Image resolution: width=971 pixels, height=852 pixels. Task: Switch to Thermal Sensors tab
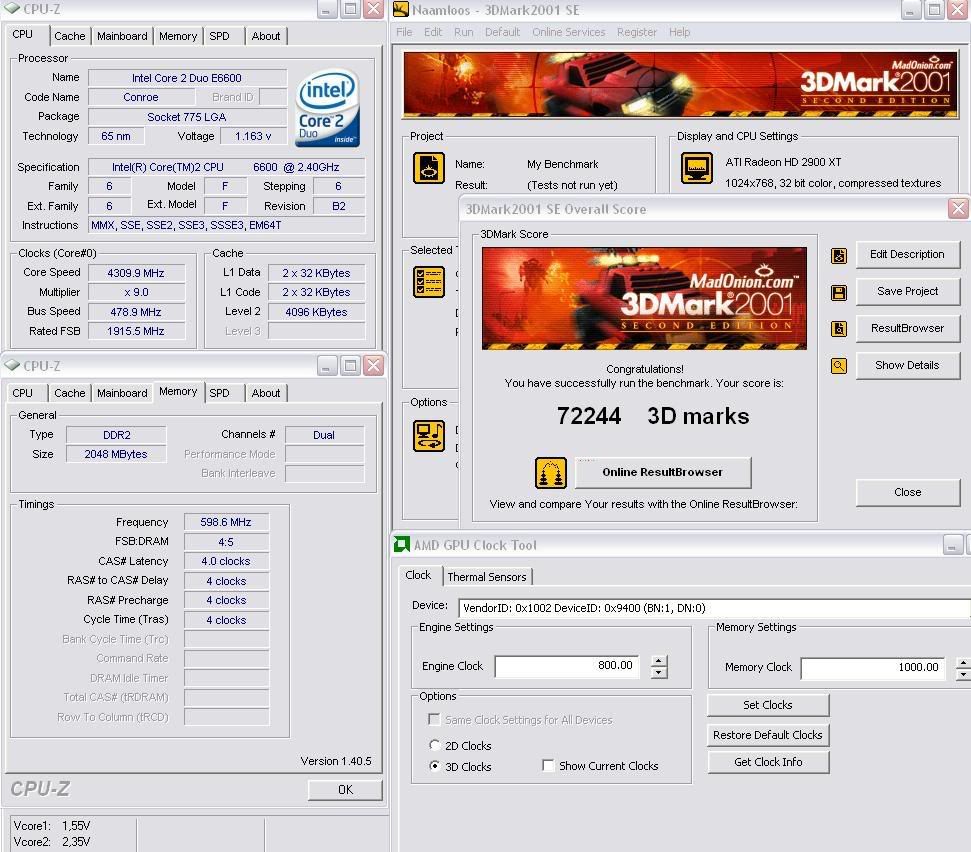[487, 577]
